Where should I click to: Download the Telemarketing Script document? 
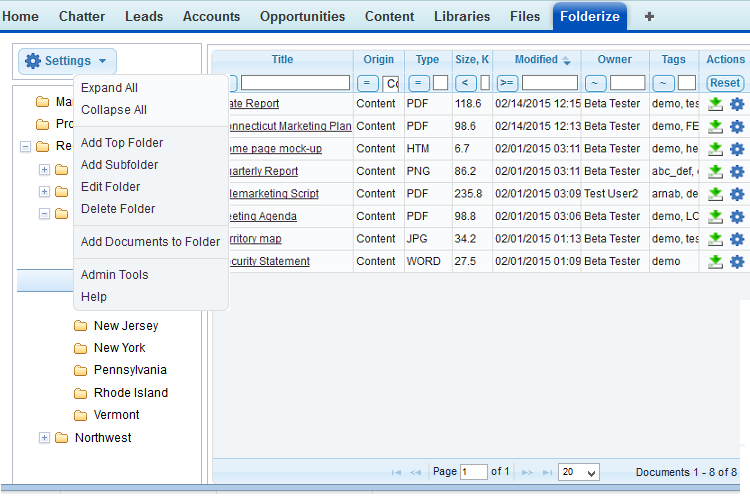tap(716, 194)
